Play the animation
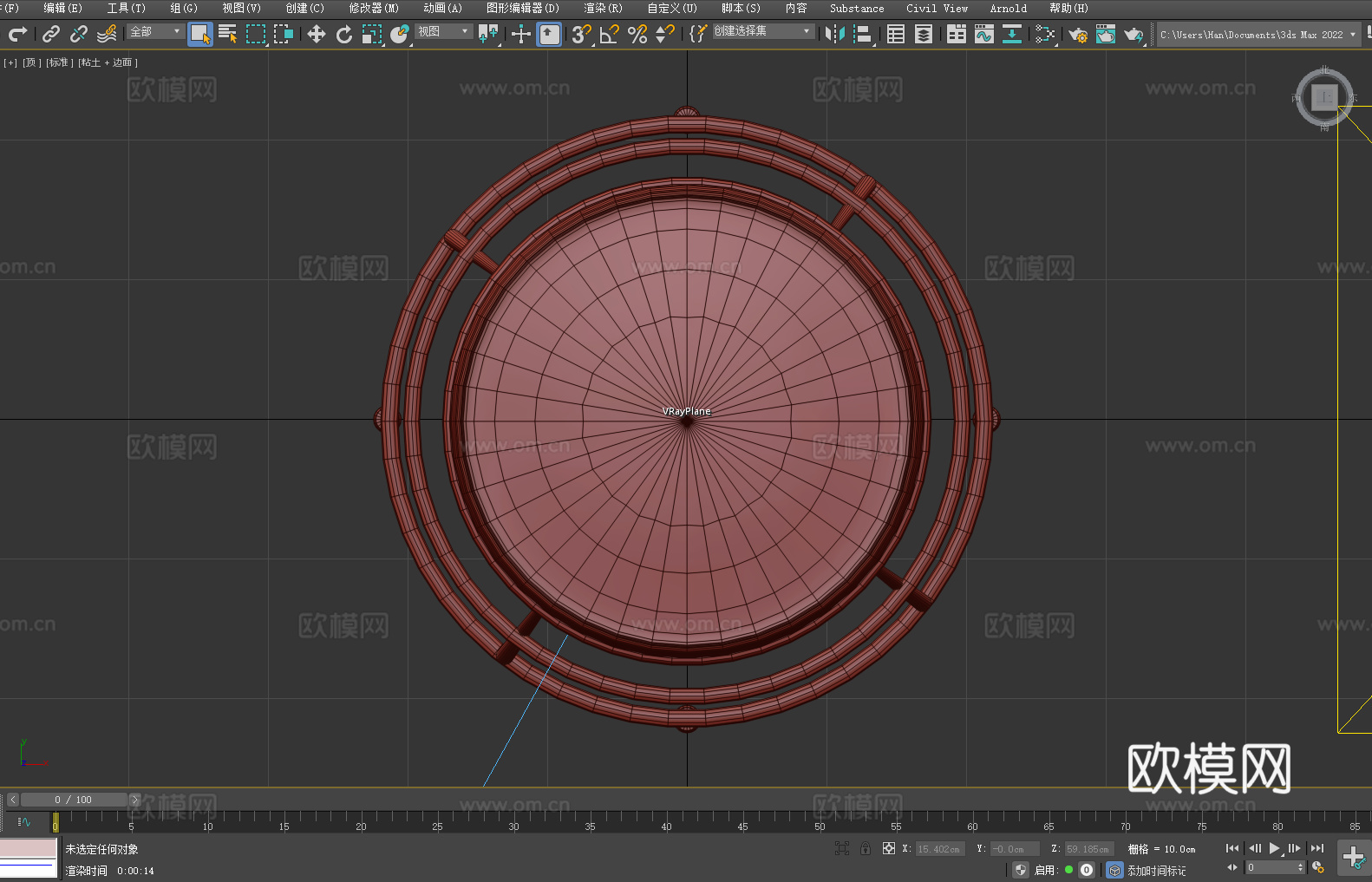The height and width of the screenshot is (882, 1372). (1274, 848)
